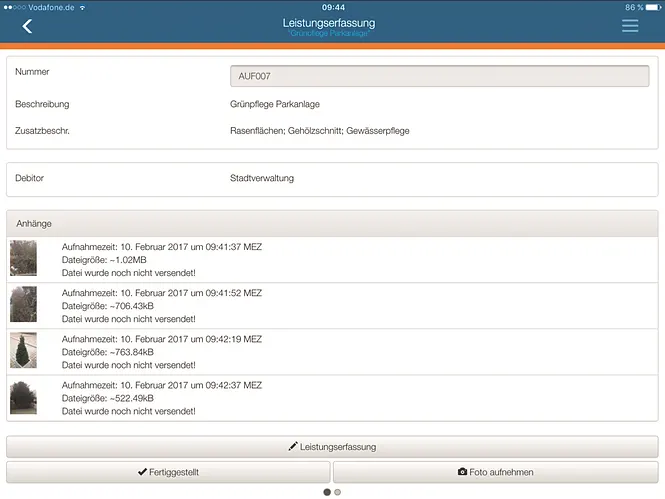Select the second page indicator dot
Screen dimensions: 665x499
pyautogui.click(x=338, y=492)
